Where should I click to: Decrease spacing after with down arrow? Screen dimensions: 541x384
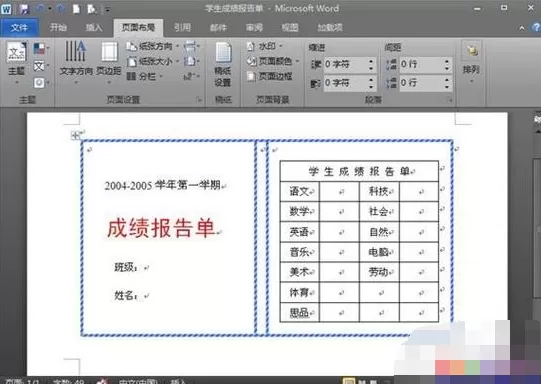(447, 86)
